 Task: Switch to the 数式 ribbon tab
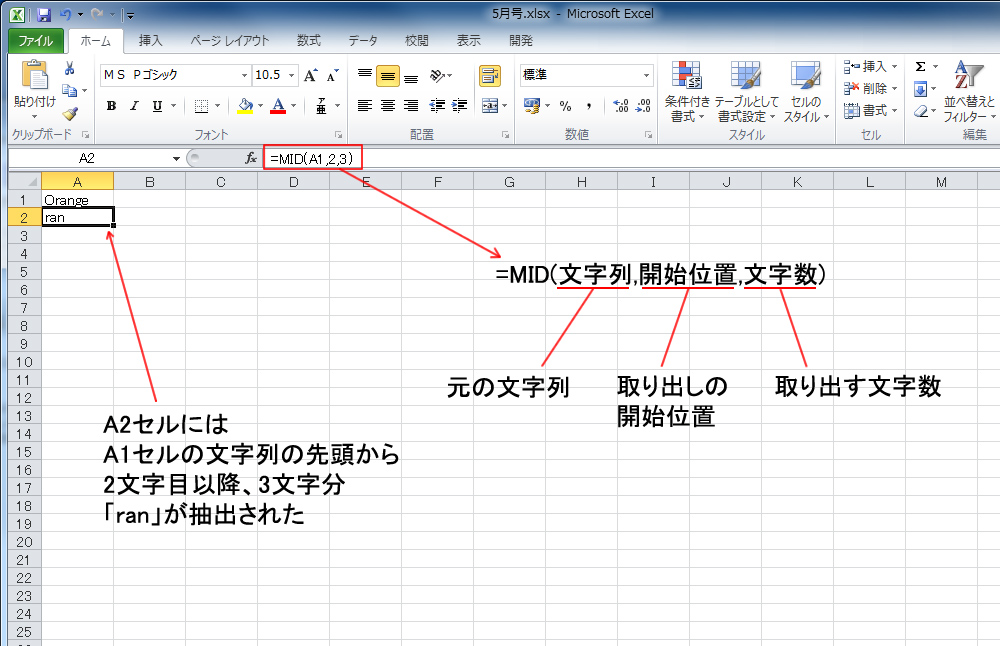click(308, 41)
